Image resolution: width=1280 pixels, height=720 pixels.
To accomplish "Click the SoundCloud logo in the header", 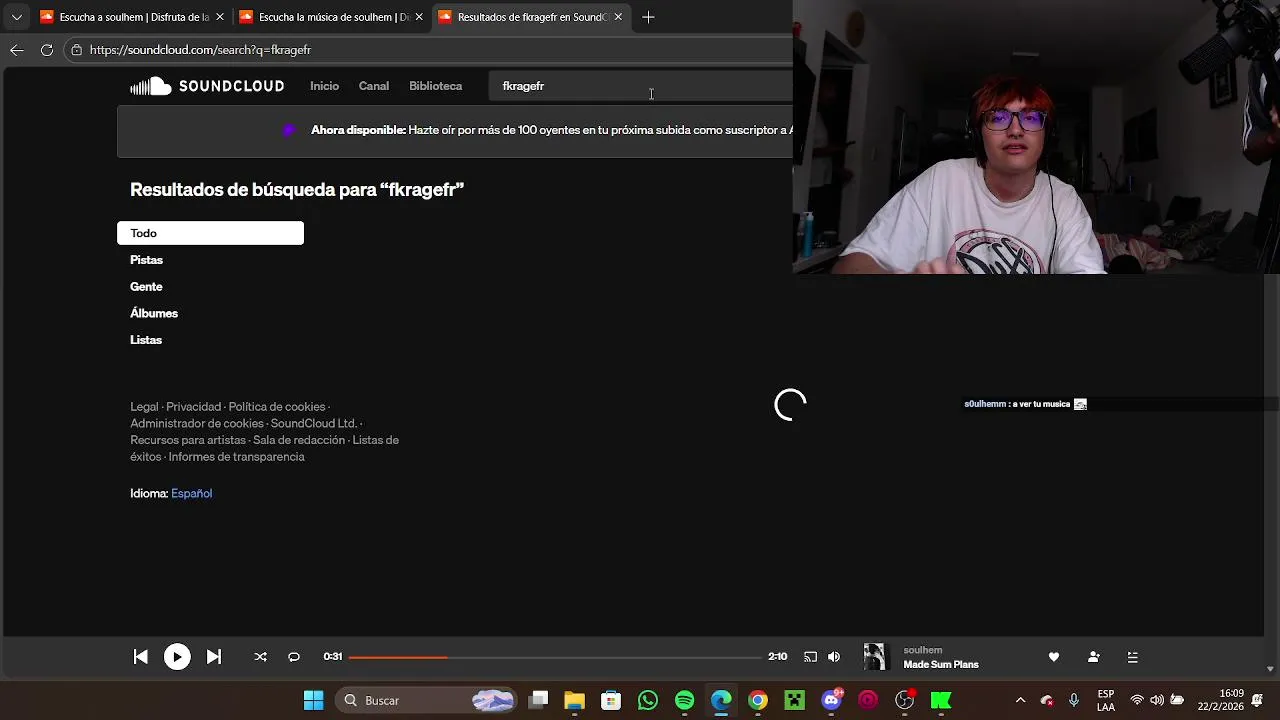I will [207, 86].
